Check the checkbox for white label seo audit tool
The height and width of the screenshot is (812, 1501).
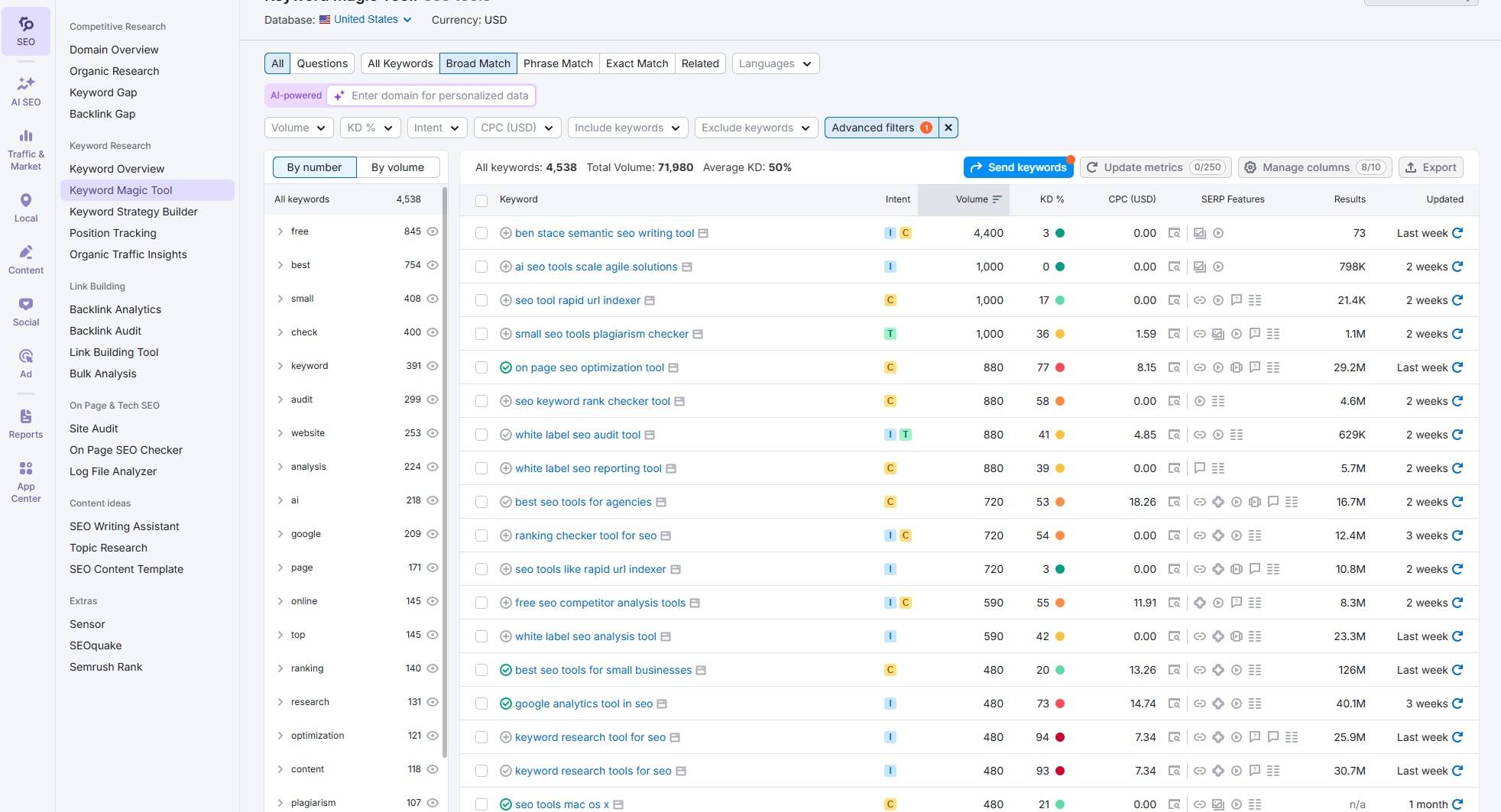pyautogui.click(x=481, y=434)
